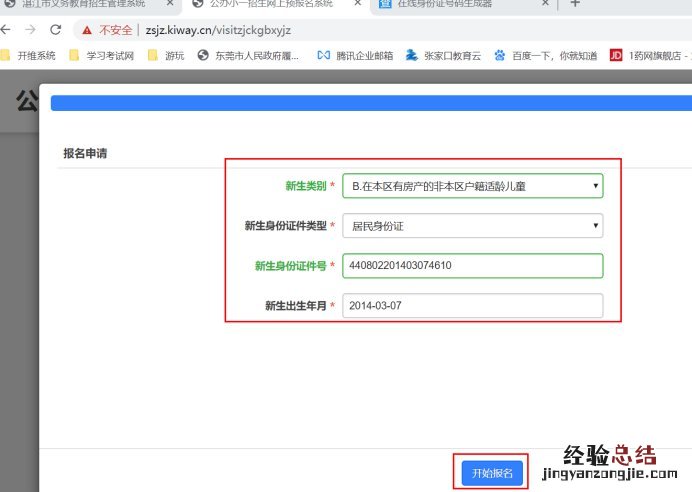The width and height of the screenshot is (692, 492).
Task: Expand the 新生身份证件类型 dropdown
Action: [x=472, y=226]
